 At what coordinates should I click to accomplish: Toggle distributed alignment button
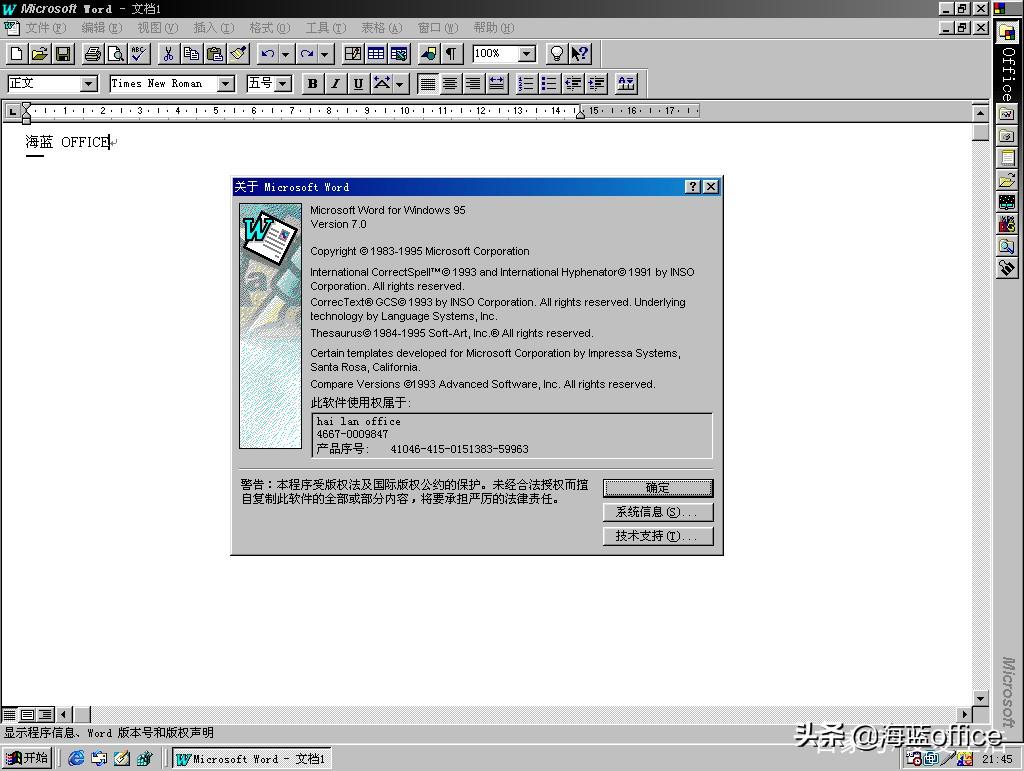click(496, 84)
